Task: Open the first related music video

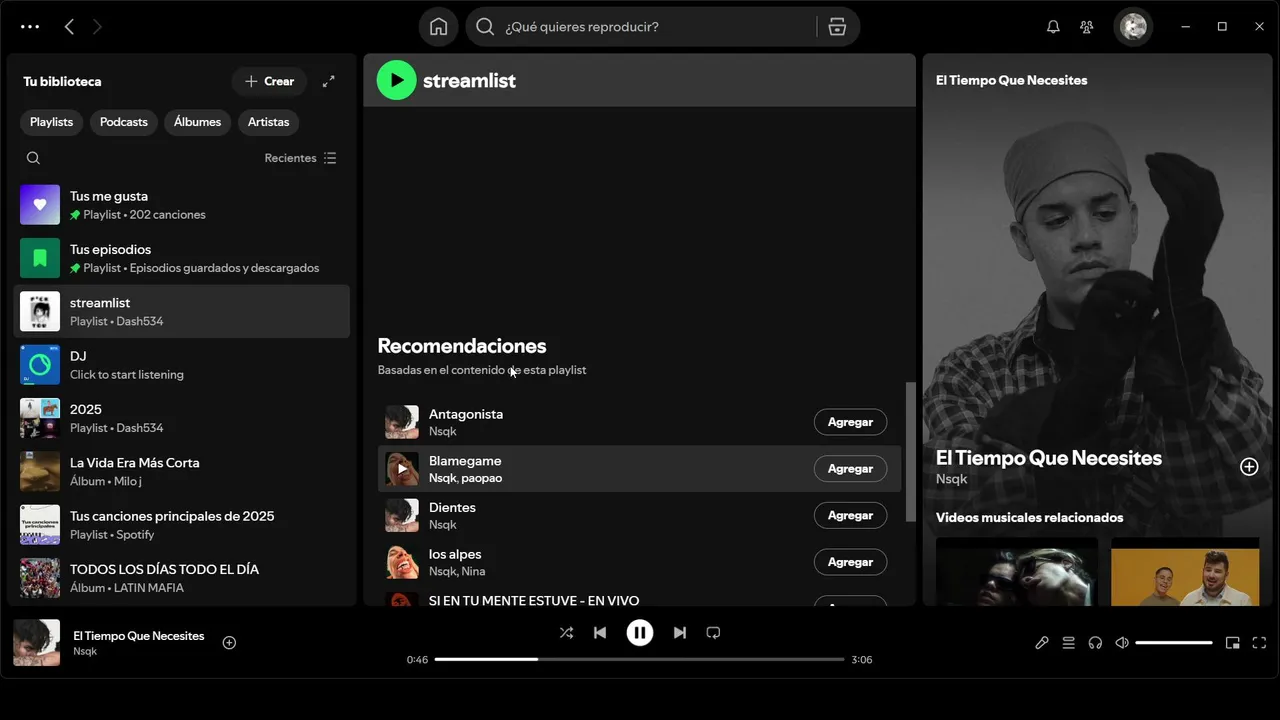Action: tap(1016, 572)
